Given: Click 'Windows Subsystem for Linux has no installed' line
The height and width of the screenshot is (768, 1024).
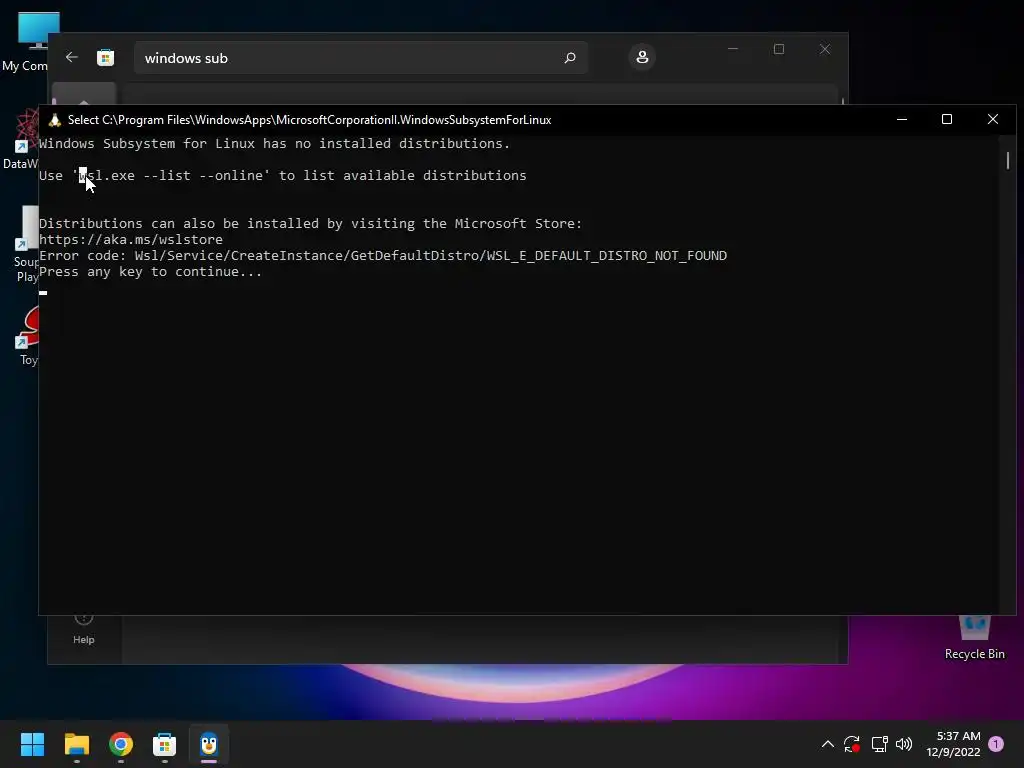Looking at the screenshot, I should tap(274, 144).
